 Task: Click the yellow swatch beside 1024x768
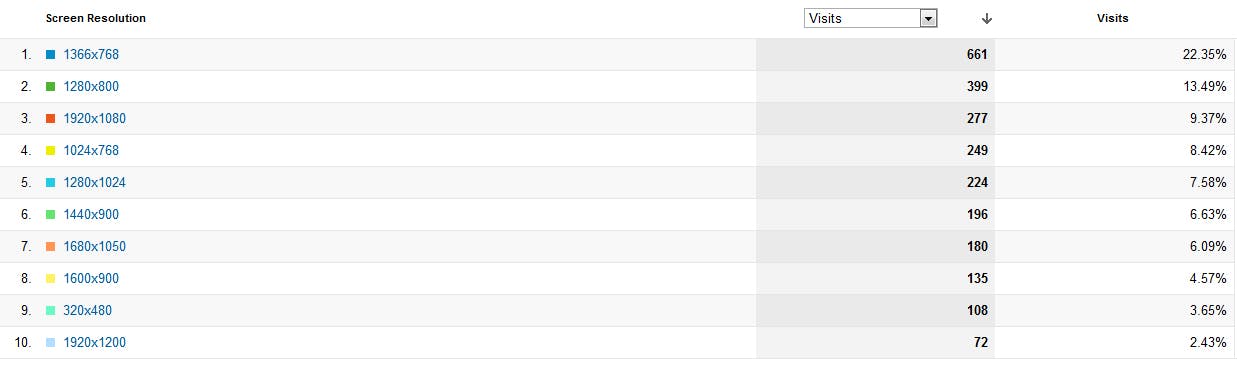[50, 151]
